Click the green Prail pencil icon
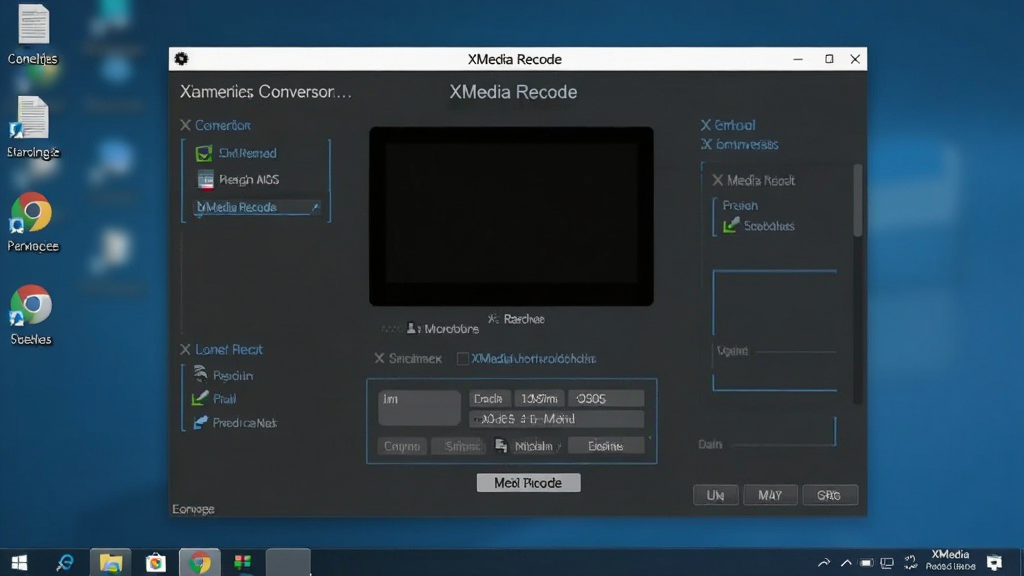The height and width of the screenshot is (576, 1024). pyautogui.click(x=200, y=398)
